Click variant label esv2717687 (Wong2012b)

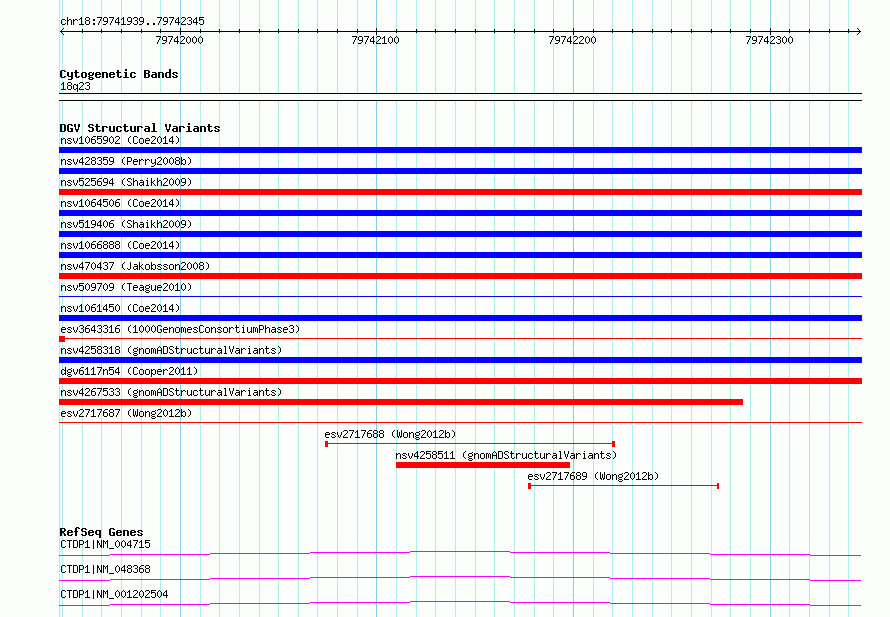pyautogui.click(x=126, y=413)
